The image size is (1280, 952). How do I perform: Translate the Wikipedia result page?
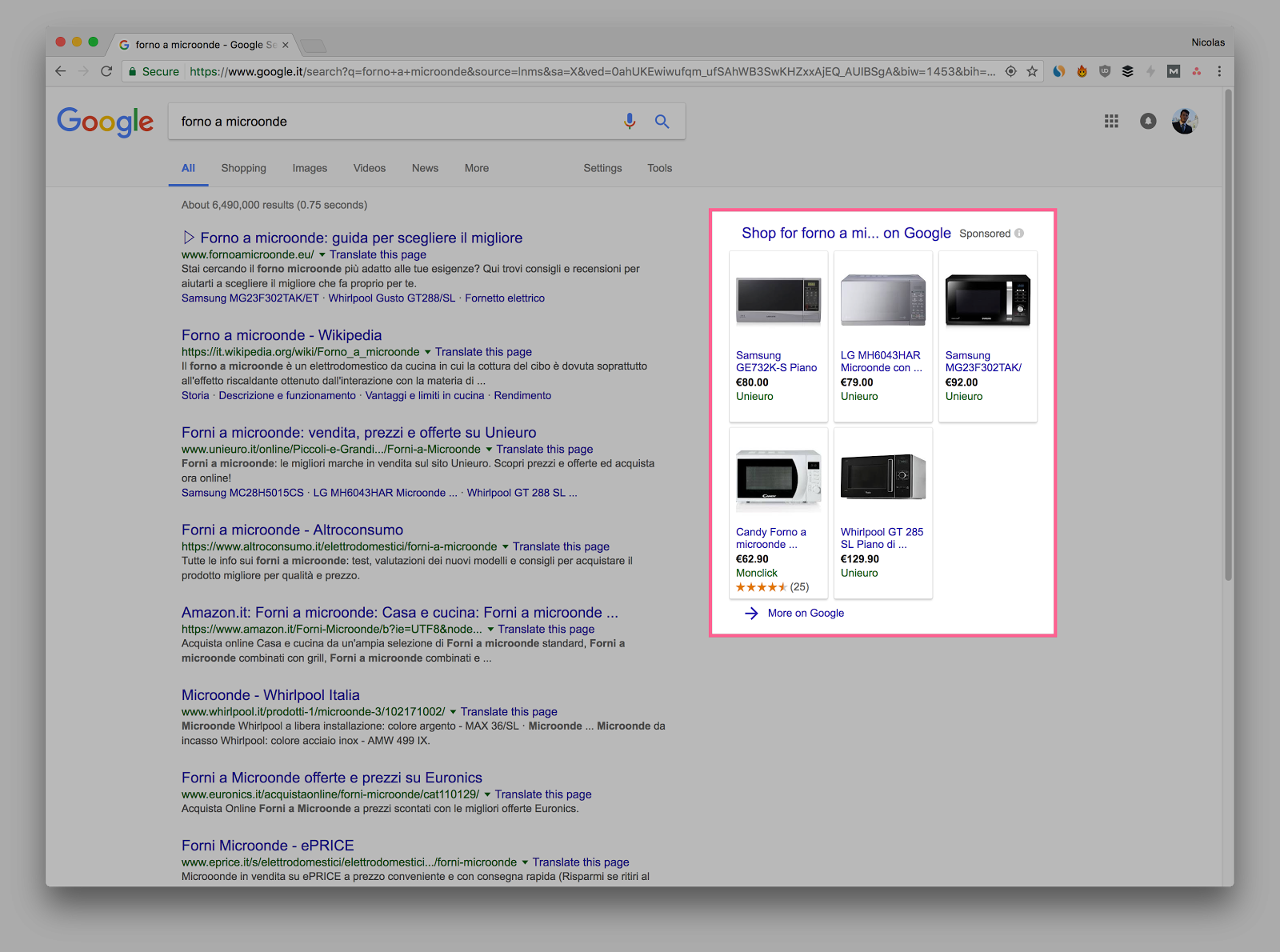[x=483, y=352]
